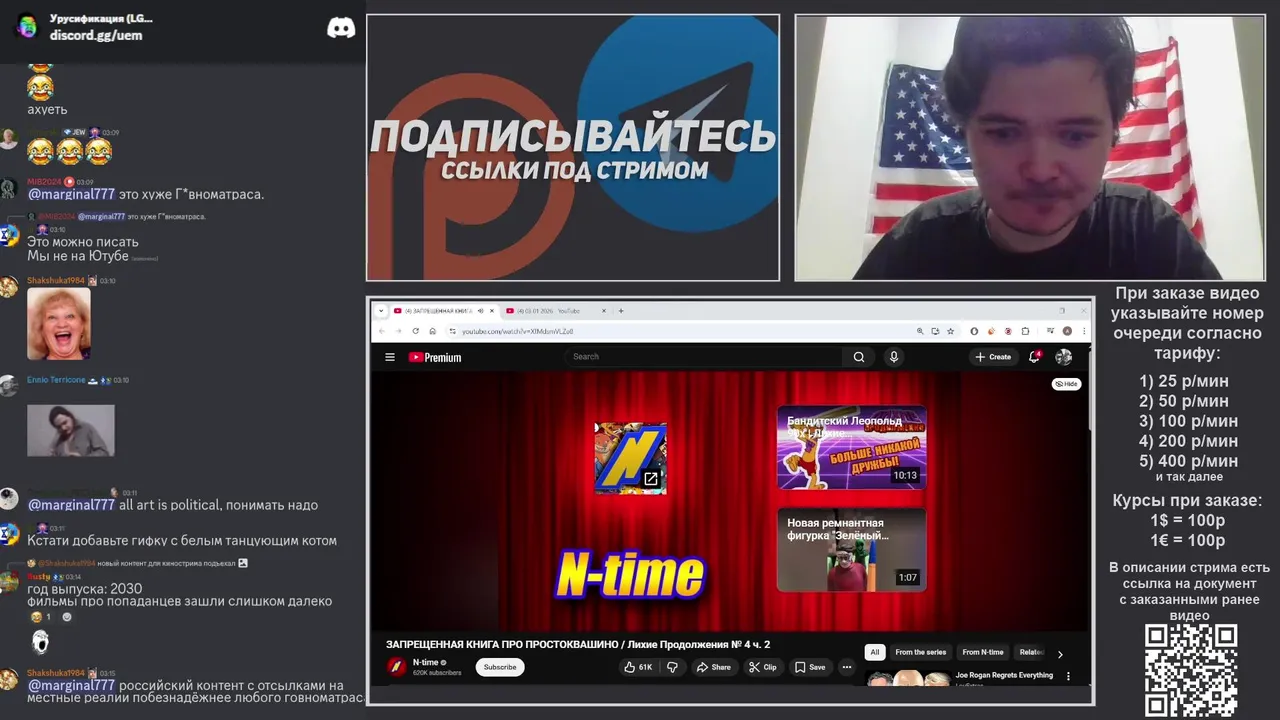Select the Related filter chip

1031,652
